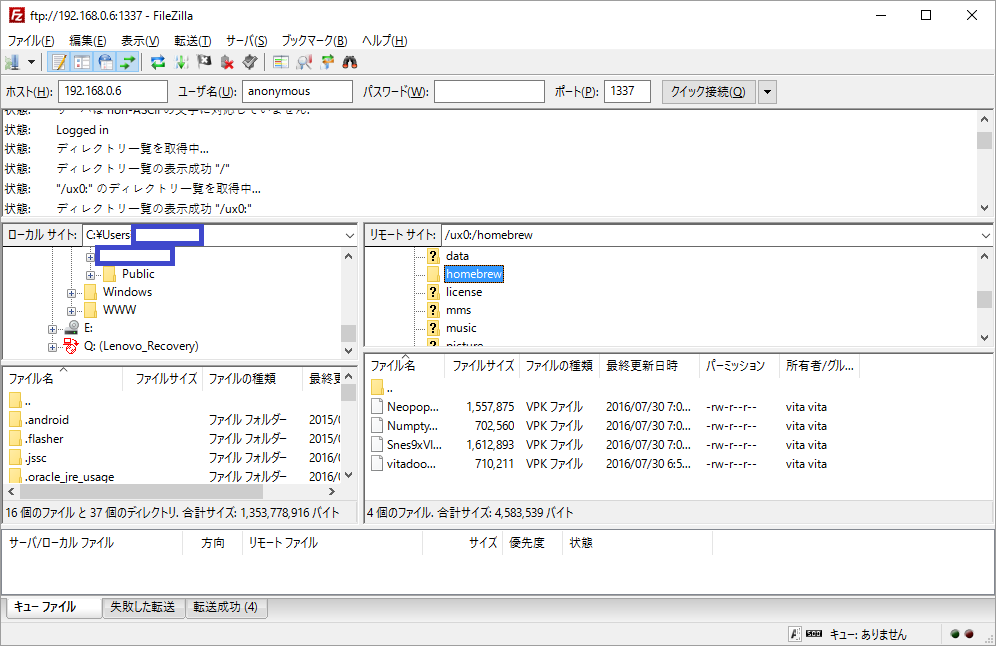Open the 表示(V) menu

pos(140,41)
